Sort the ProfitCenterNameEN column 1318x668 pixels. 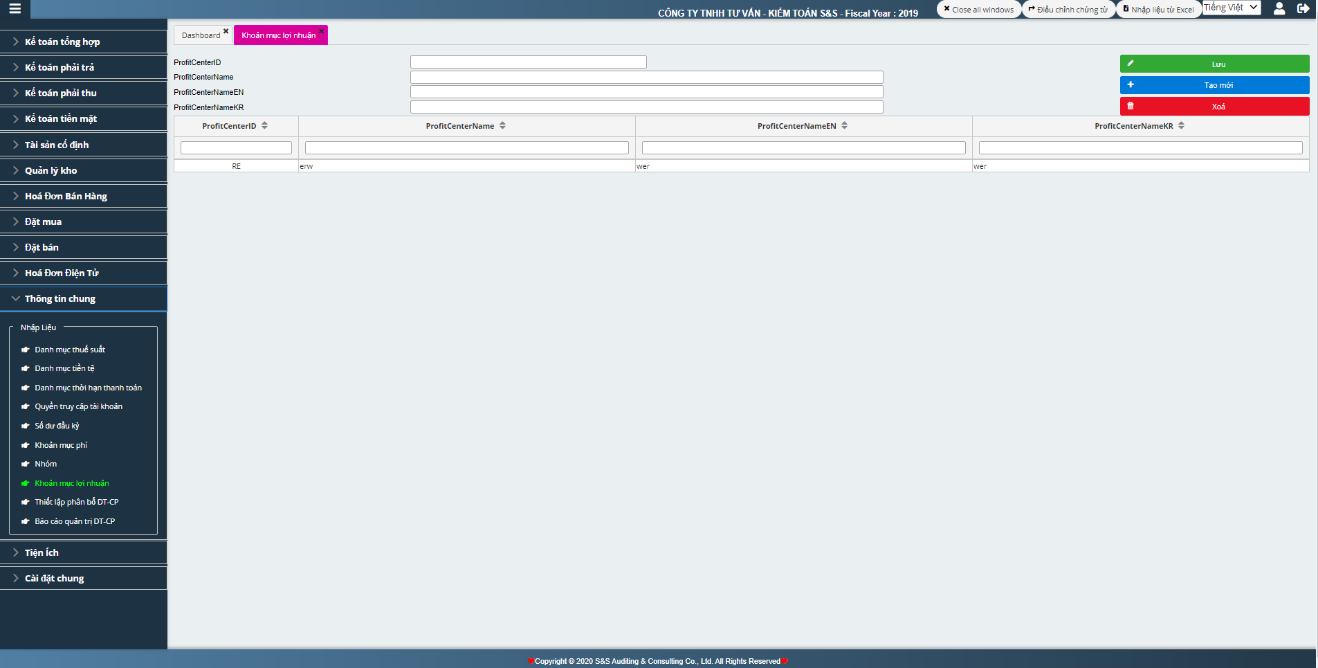(x=845, y=126)
